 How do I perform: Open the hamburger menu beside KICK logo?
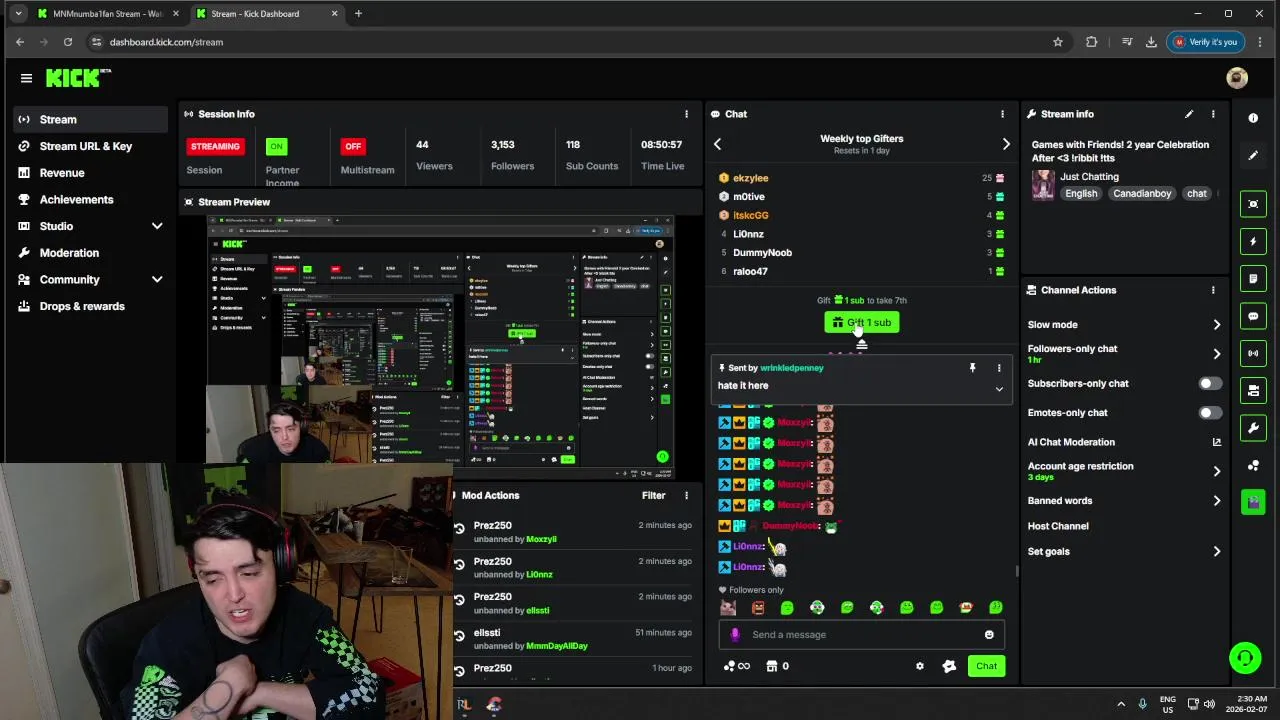26,78
